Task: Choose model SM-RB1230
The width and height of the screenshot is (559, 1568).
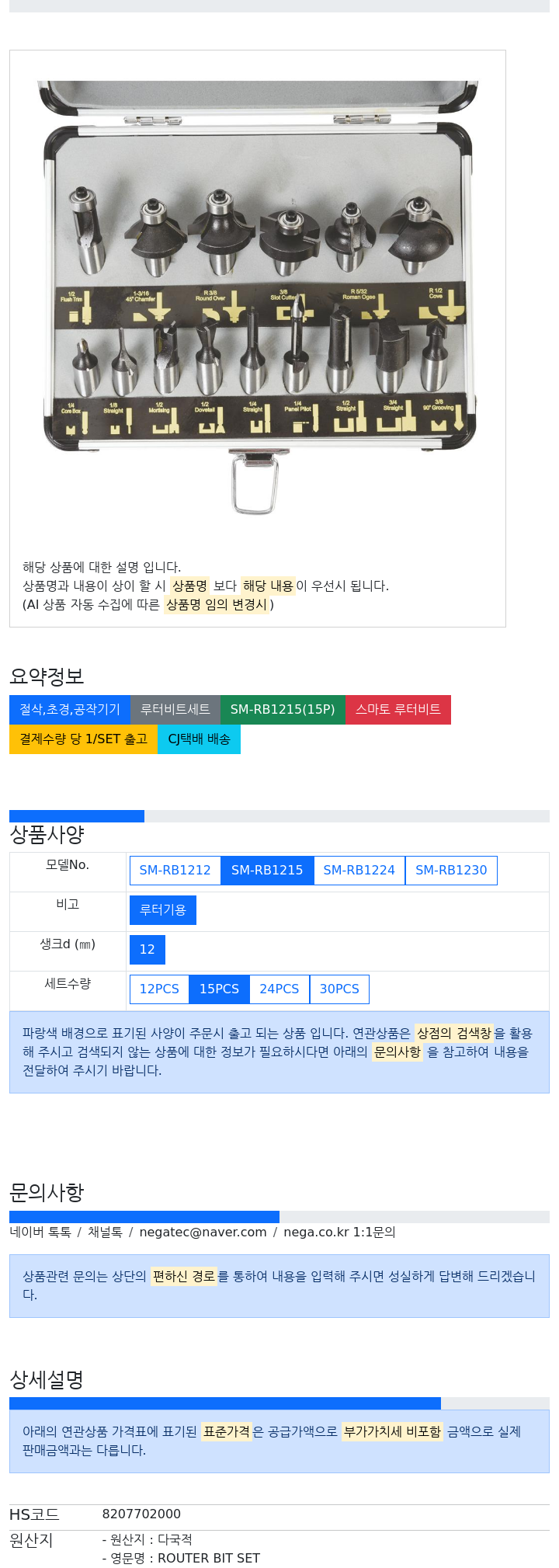Action: (451, 870)
